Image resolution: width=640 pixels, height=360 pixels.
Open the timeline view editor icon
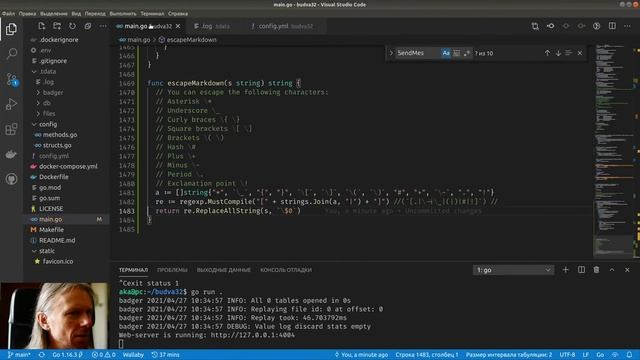pos(597,26)
